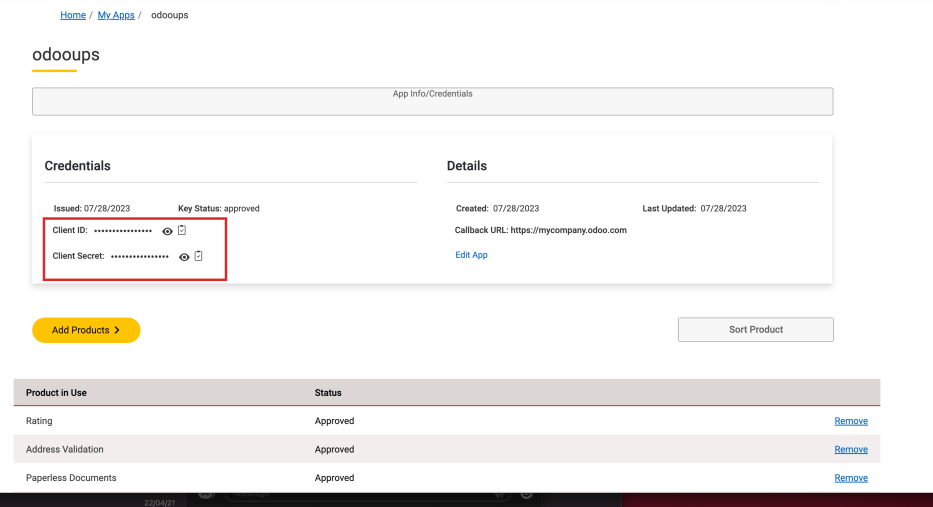Remove the Address Validation product
Viewport: 933px width, 507px height.
tap(851, 450)
